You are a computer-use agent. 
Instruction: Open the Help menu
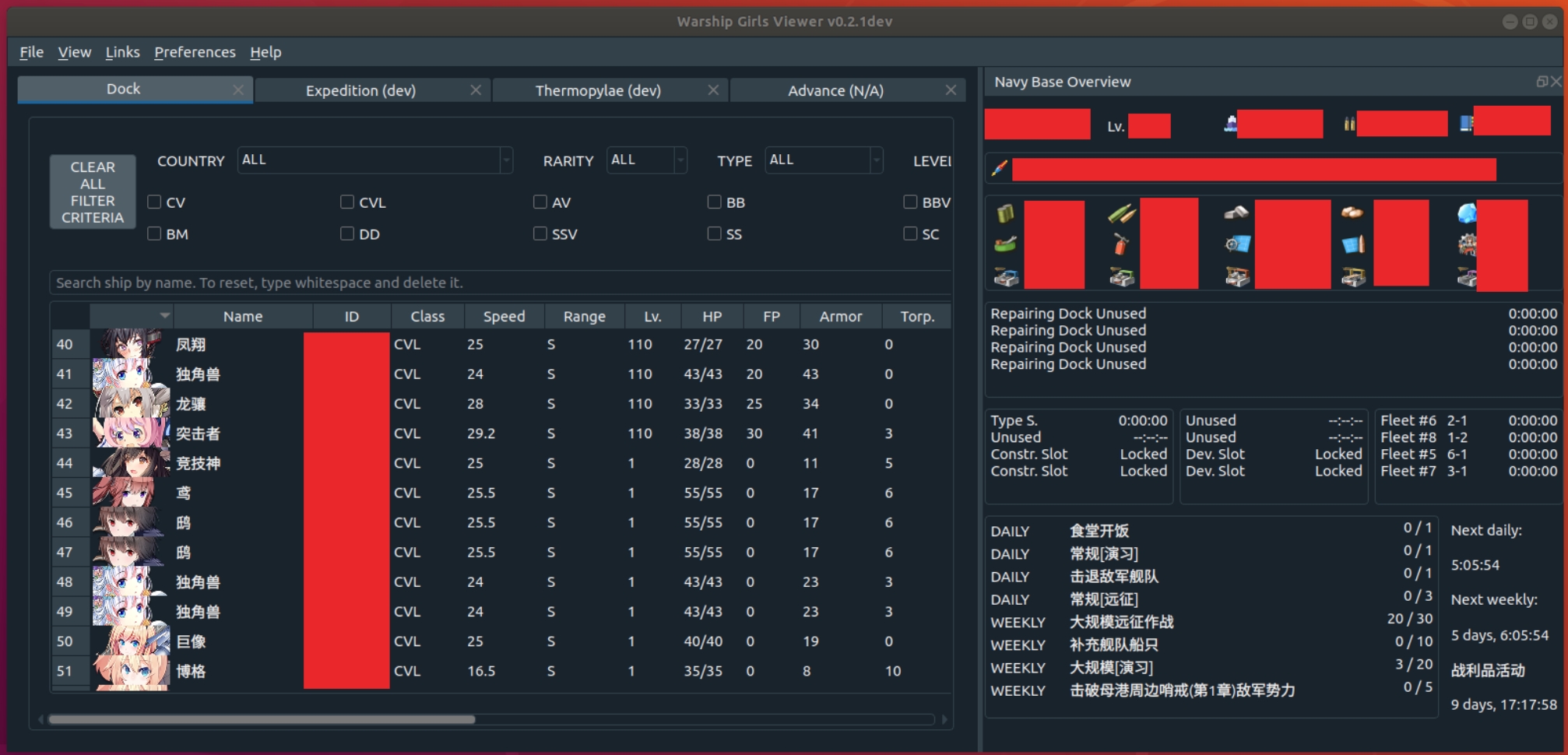265,52
